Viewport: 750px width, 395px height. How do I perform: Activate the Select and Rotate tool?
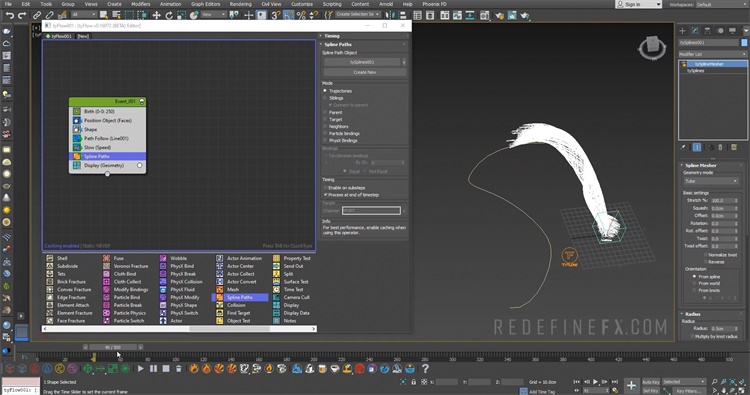(169, 15)
